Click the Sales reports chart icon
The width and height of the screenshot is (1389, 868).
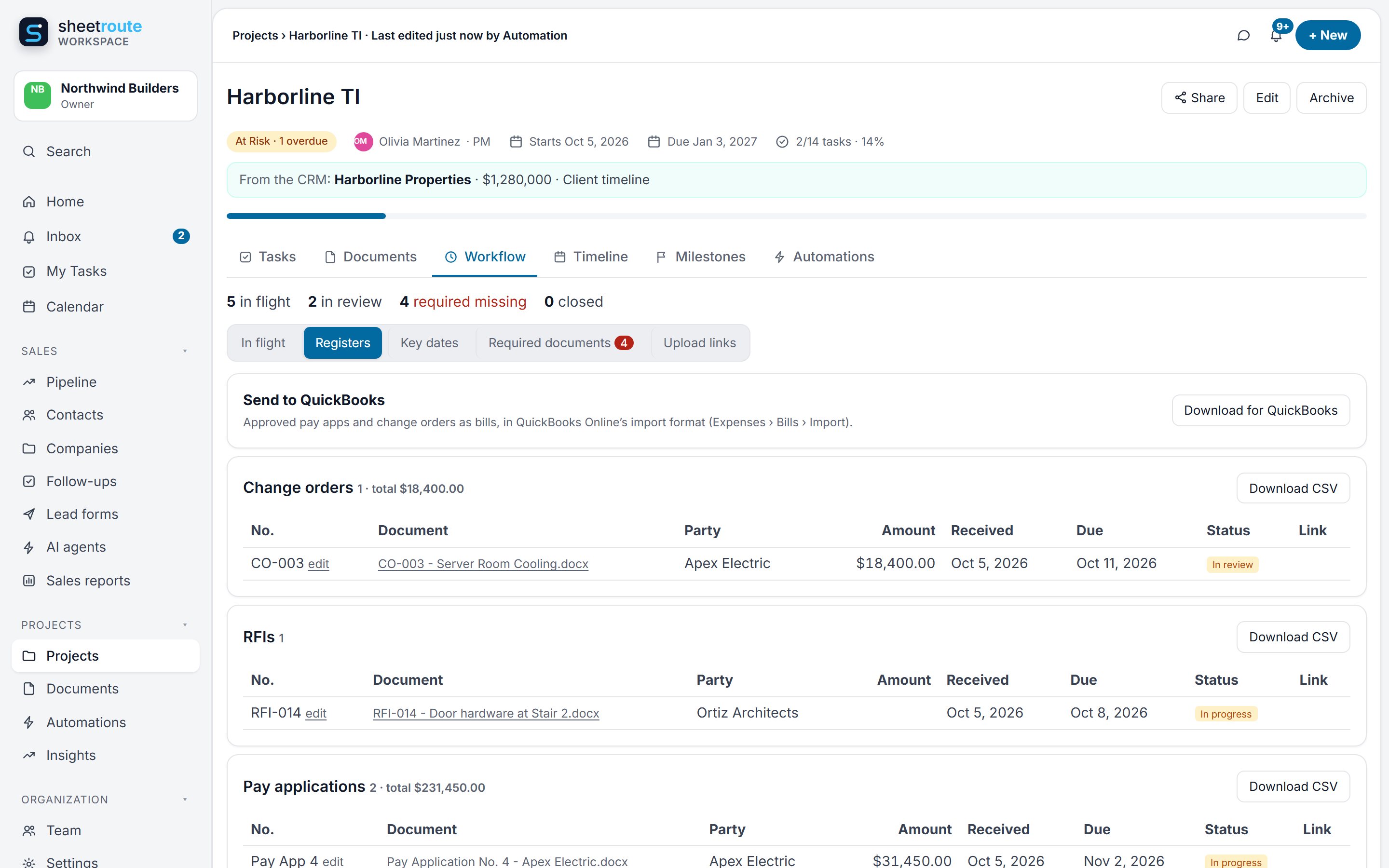tap(29, 581)
